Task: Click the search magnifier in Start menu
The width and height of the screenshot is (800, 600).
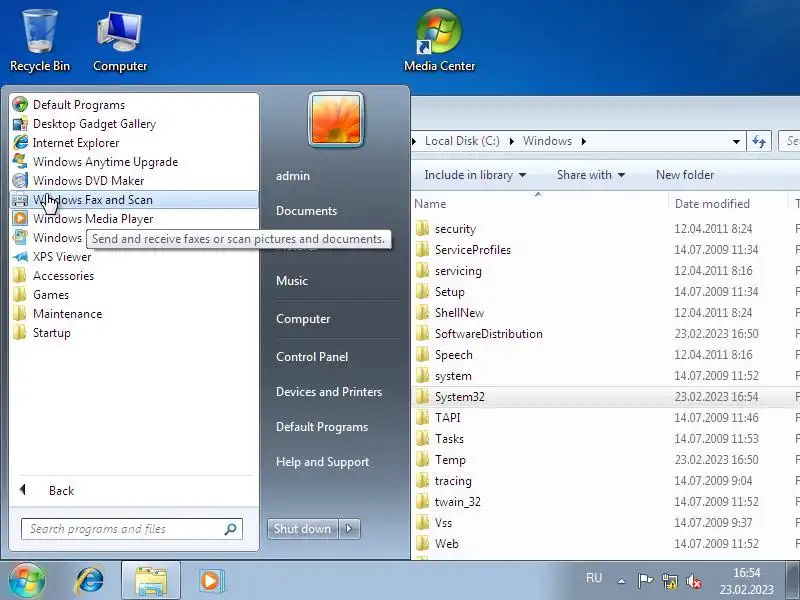Action: (231, 529)
